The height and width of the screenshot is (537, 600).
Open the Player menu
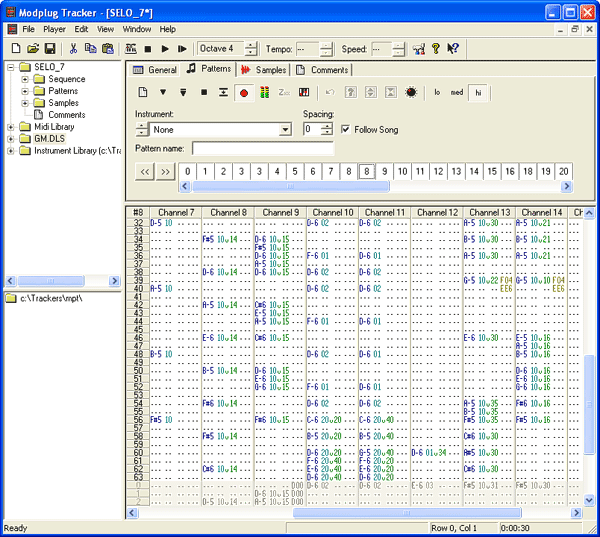click(x=54, y=30)
